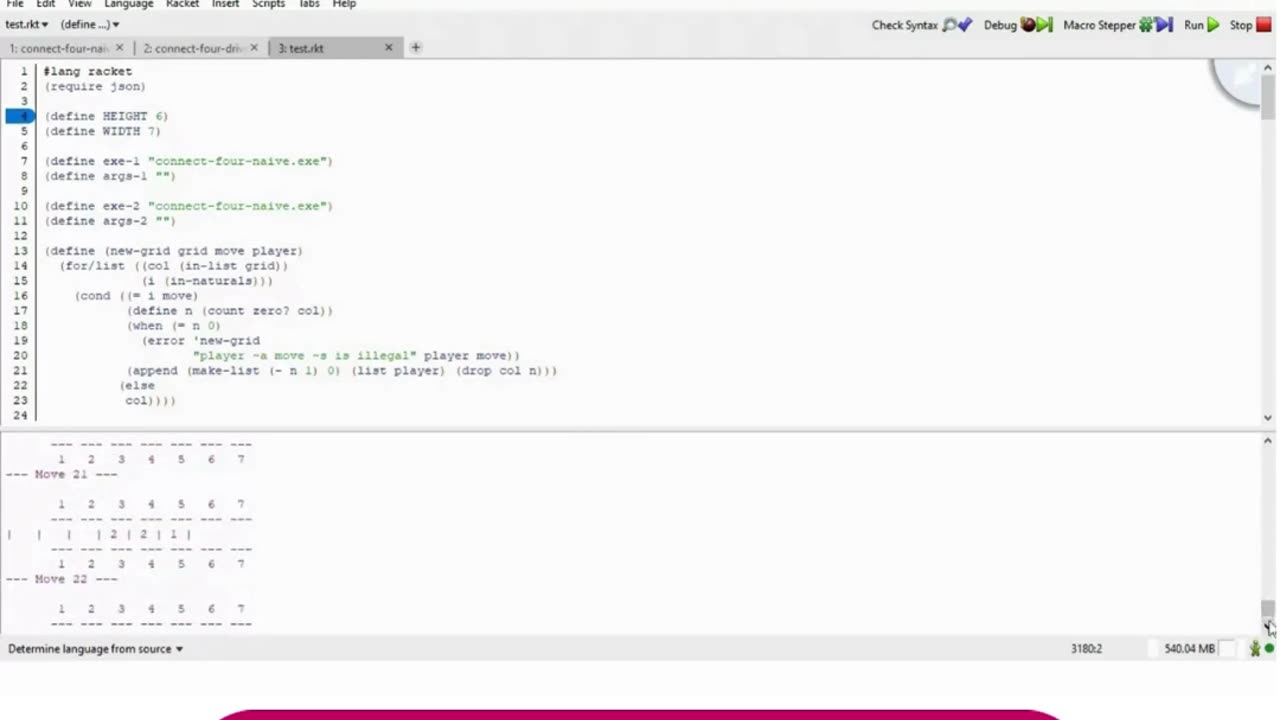Add a new tab with plus icon
Image resolution: width=1280 pixels, height=720 pixels.
(x=415, y=47)
